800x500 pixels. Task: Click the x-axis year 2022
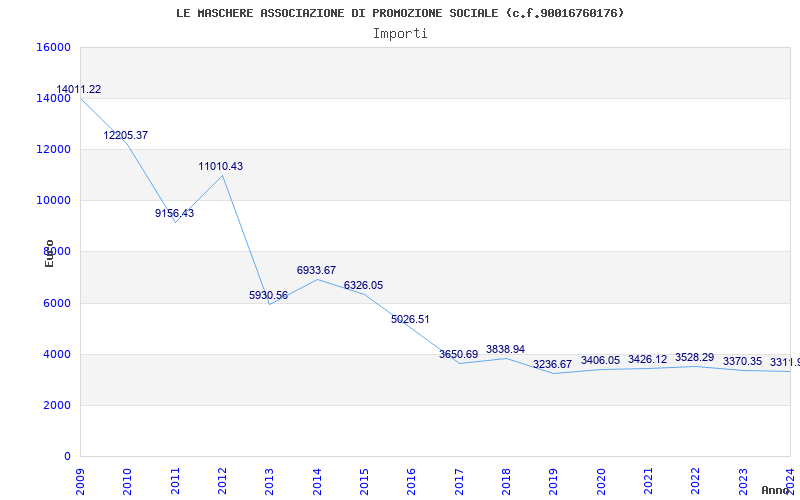pos(695,481)
